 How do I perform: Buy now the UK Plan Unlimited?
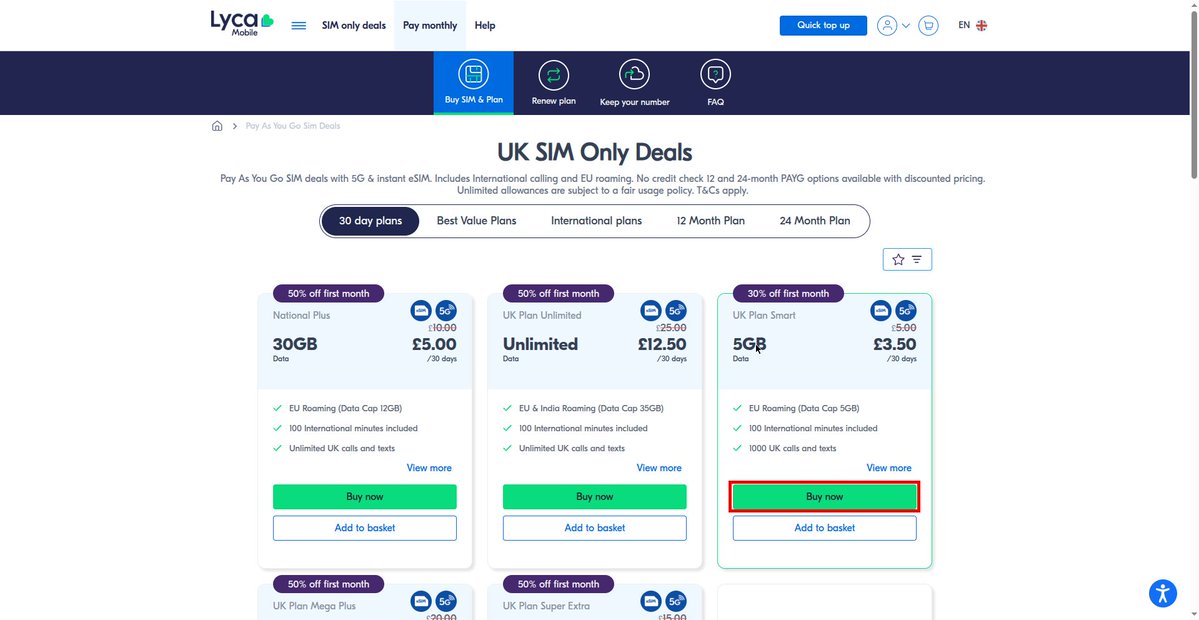pos(595,497)
